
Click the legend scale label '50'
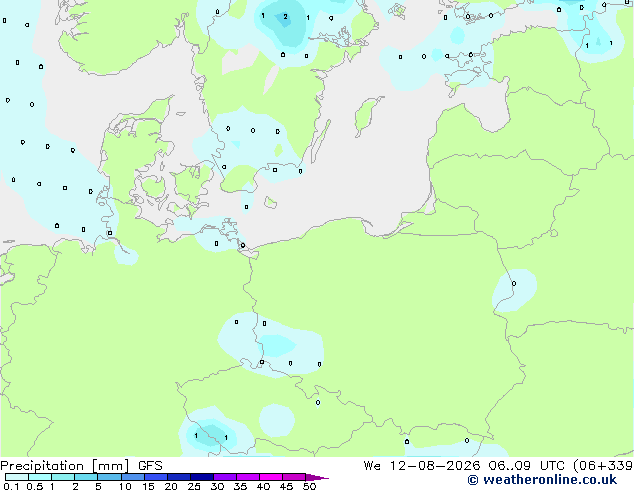click(x=309, y=486)
